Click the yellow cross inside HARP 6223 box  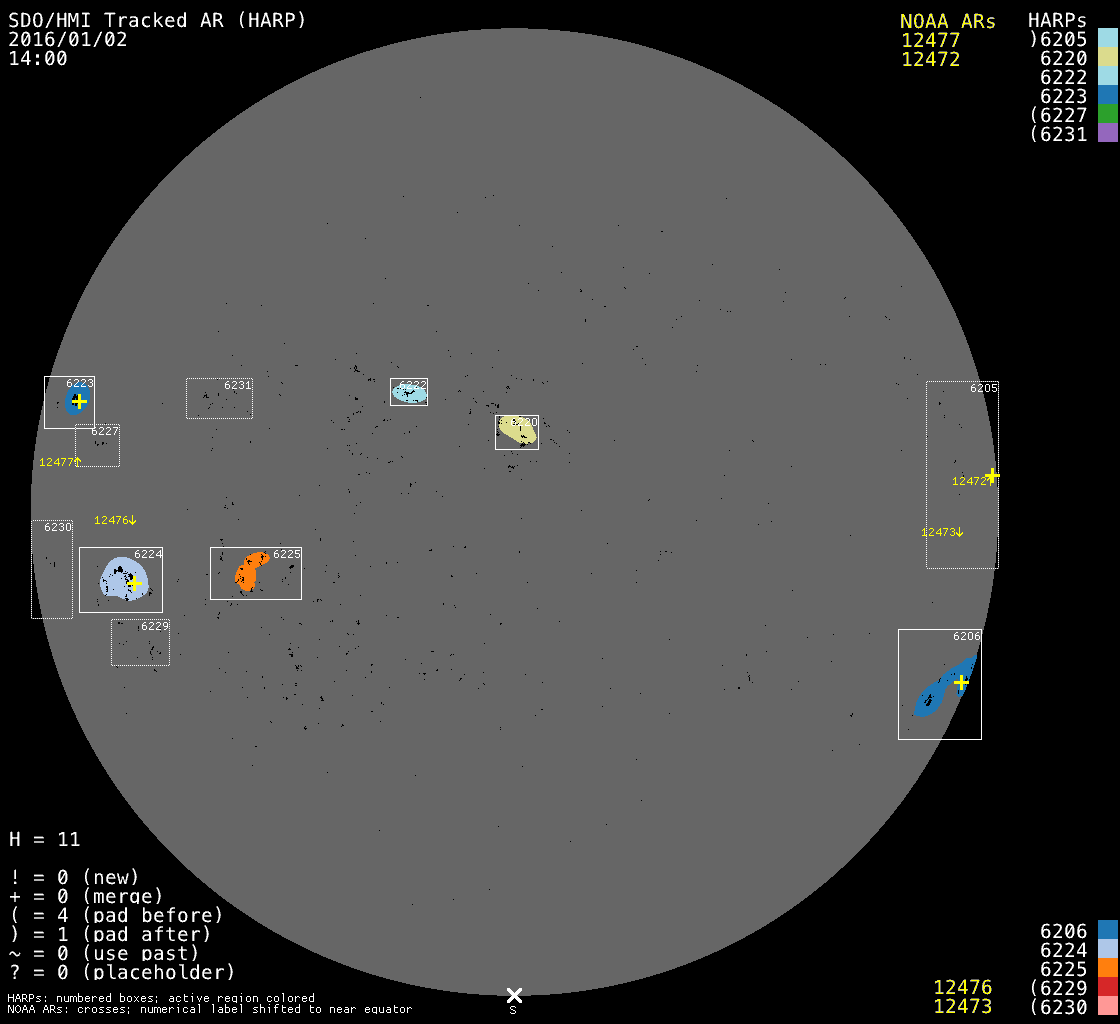point(79,401)
